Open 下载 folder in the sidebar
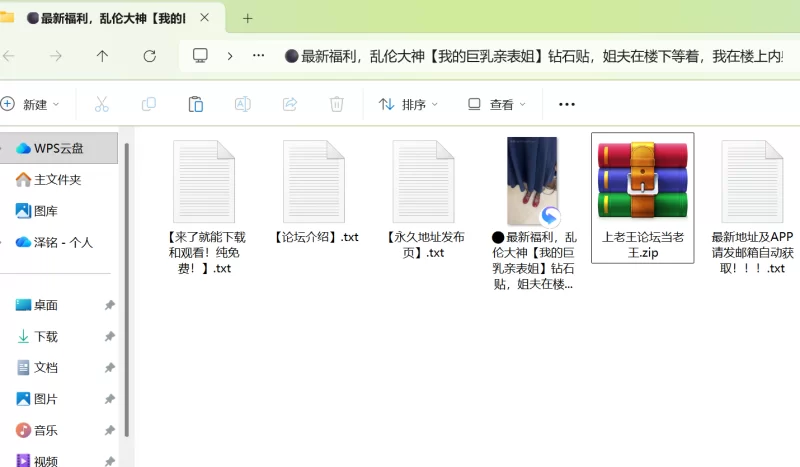 pyautogui.click(x=45, y=337)
